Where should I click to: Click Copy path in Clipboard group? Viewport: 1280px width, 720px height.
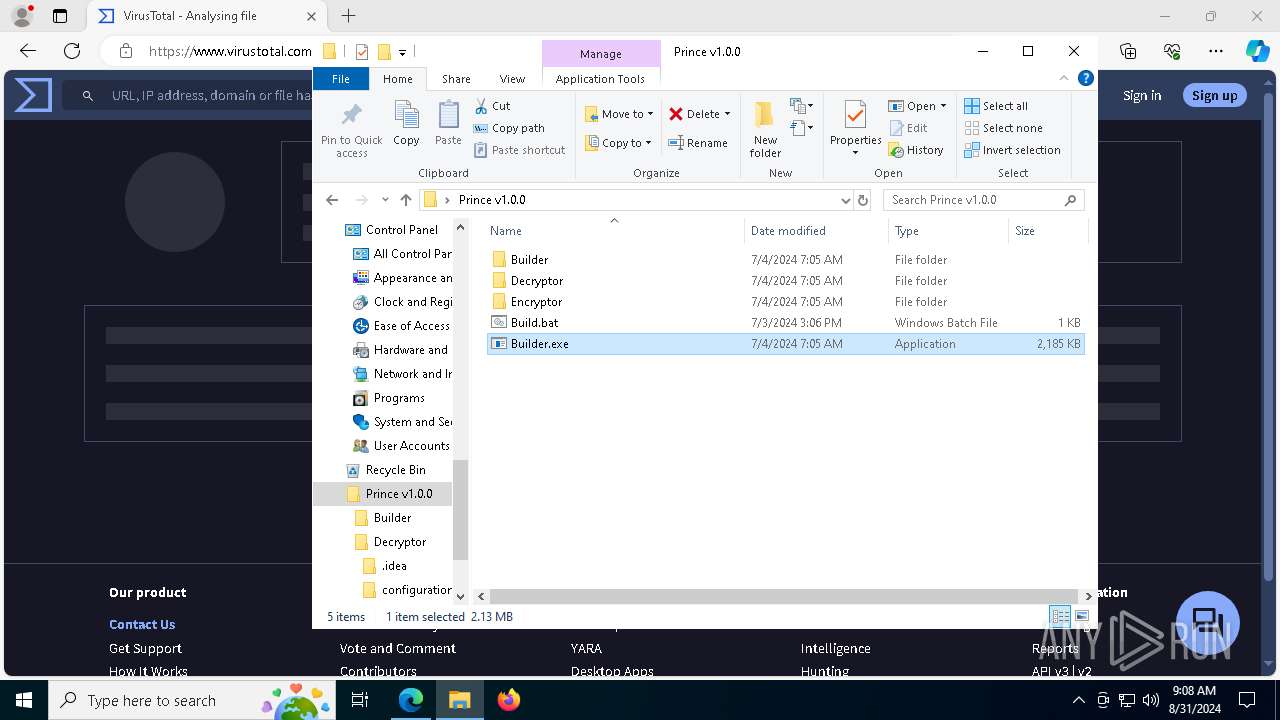[x=509, y=128]
